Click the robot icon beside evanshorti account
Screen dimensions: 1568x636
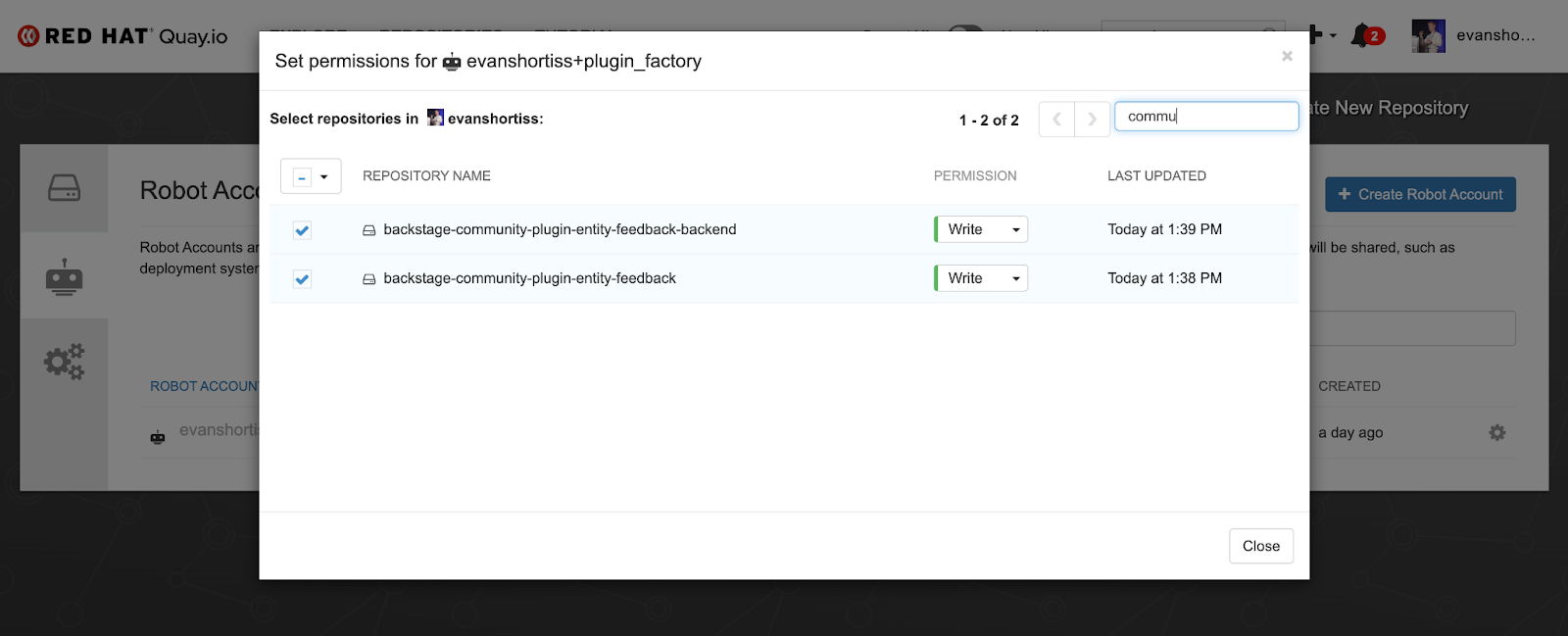point(158,437)
